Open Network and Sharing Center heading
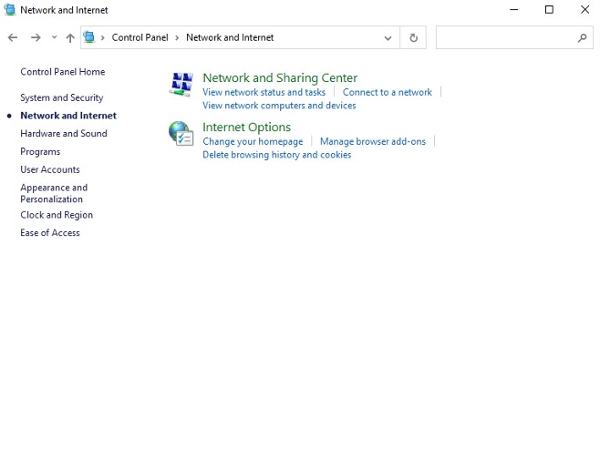 coord(280,78)
